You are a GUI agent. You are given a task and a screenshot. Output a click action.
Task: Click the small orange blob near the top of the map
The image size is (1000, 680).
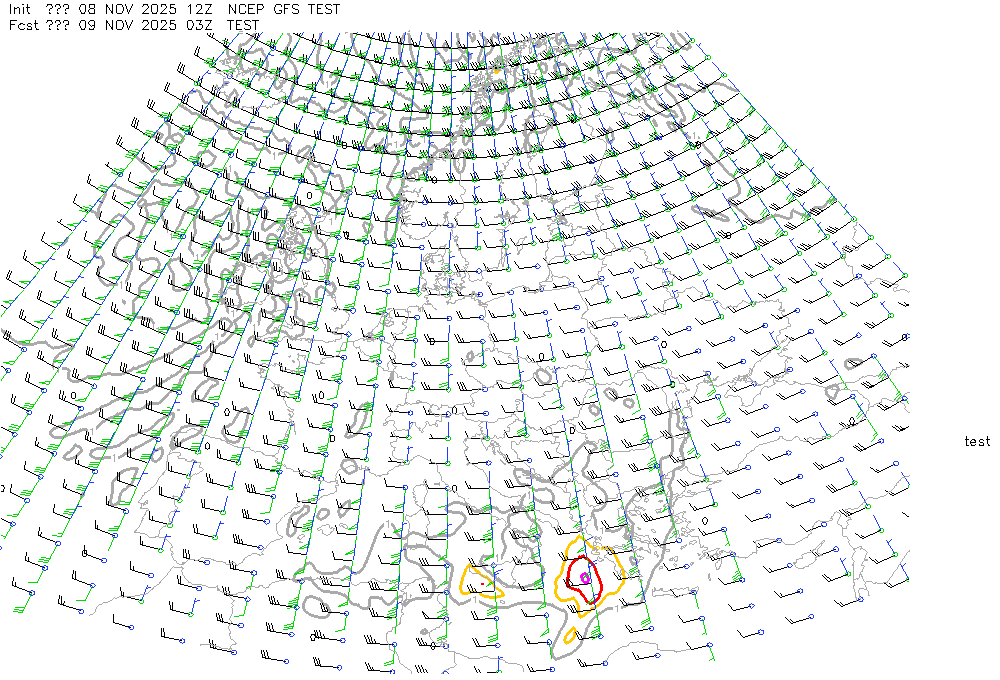click(x=496, y=71)
